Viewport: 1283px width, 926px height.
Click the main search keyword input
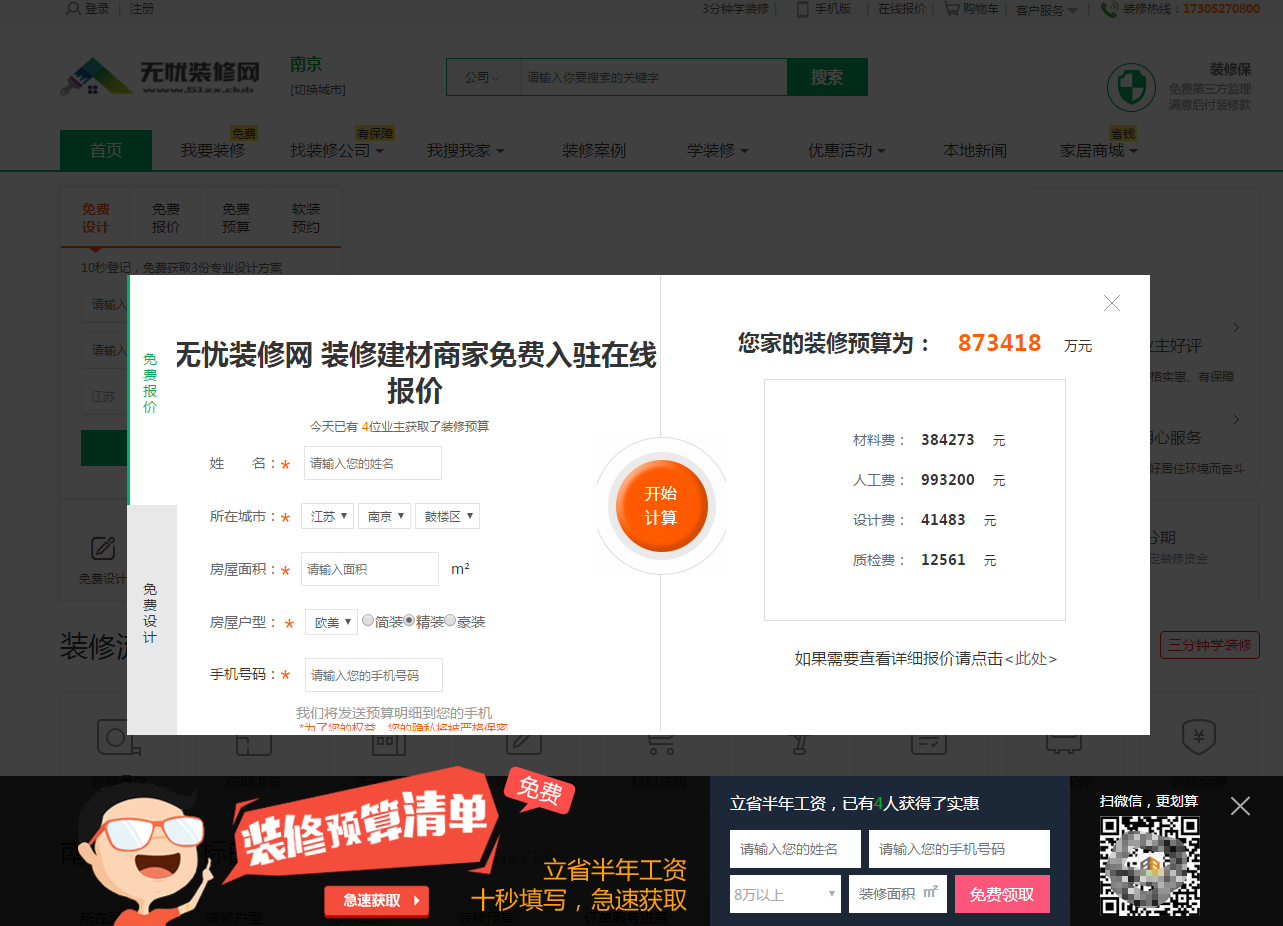coord(654,77)
